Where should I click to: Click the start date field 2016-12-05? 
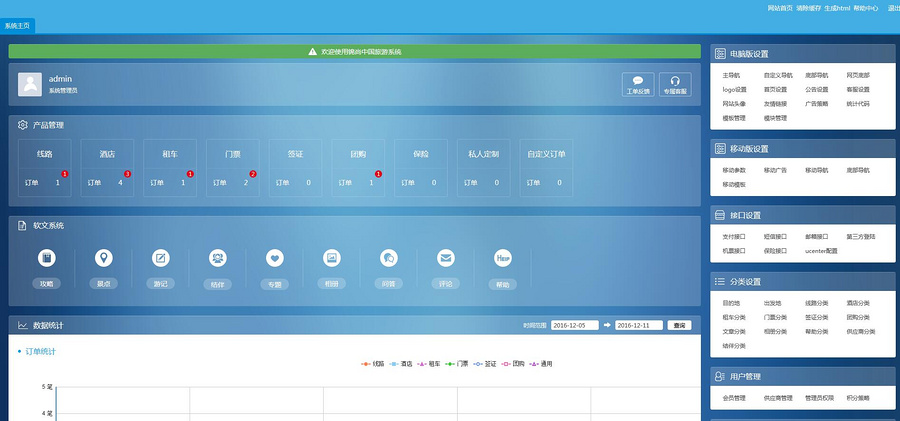click(575, 325)
